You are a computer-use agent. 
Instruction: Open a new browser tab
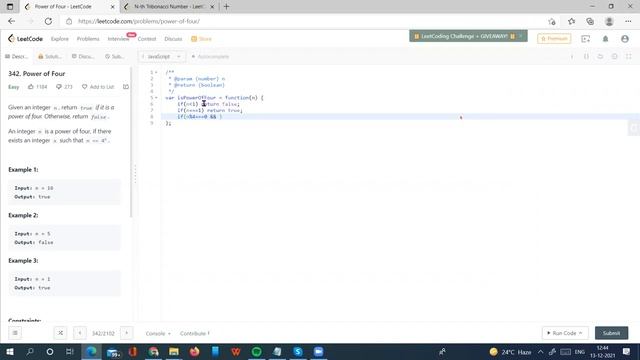coord(227,7)
